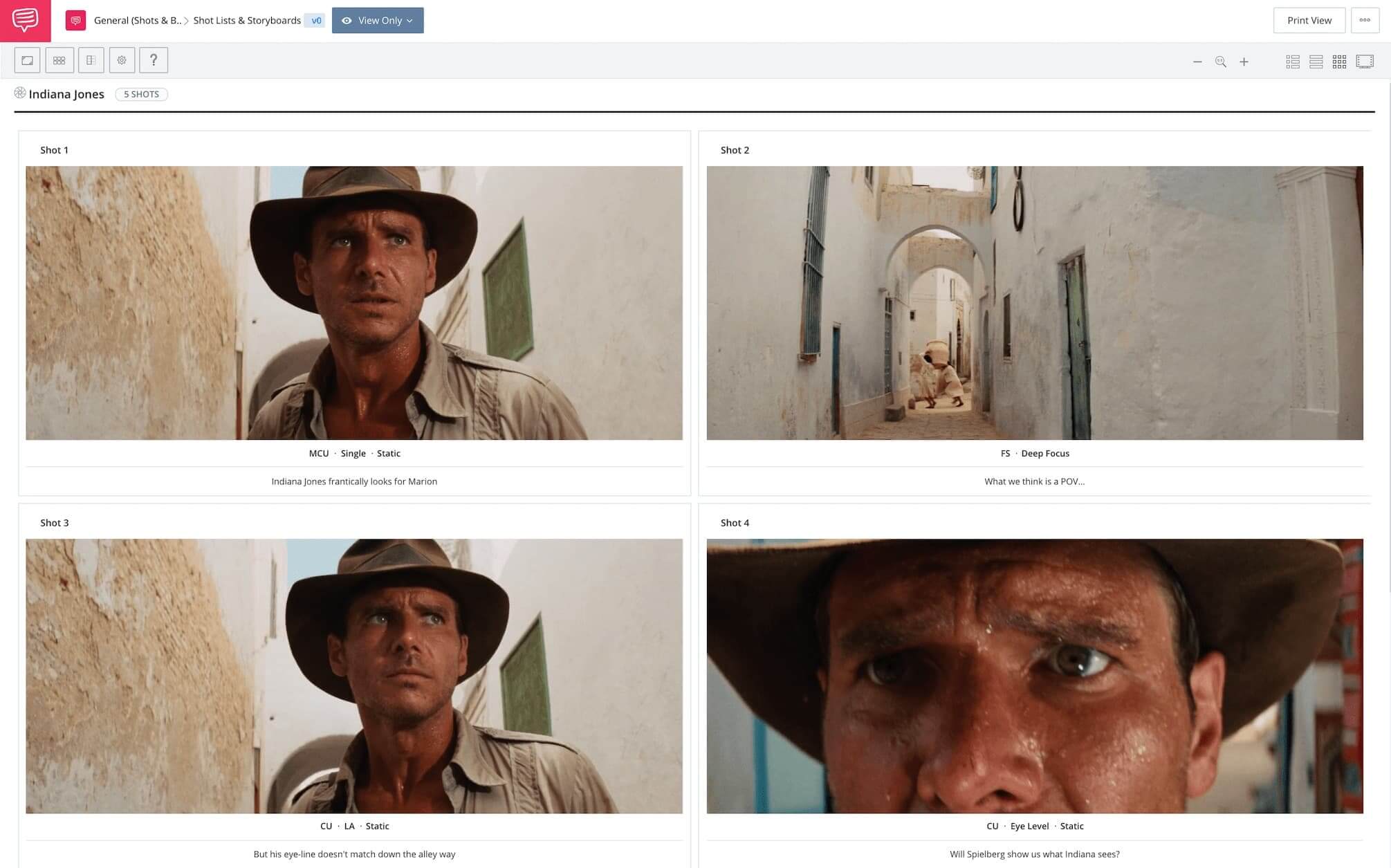Click description 'But his eye-line doesn't match down the alley way'

click(354, 854)
